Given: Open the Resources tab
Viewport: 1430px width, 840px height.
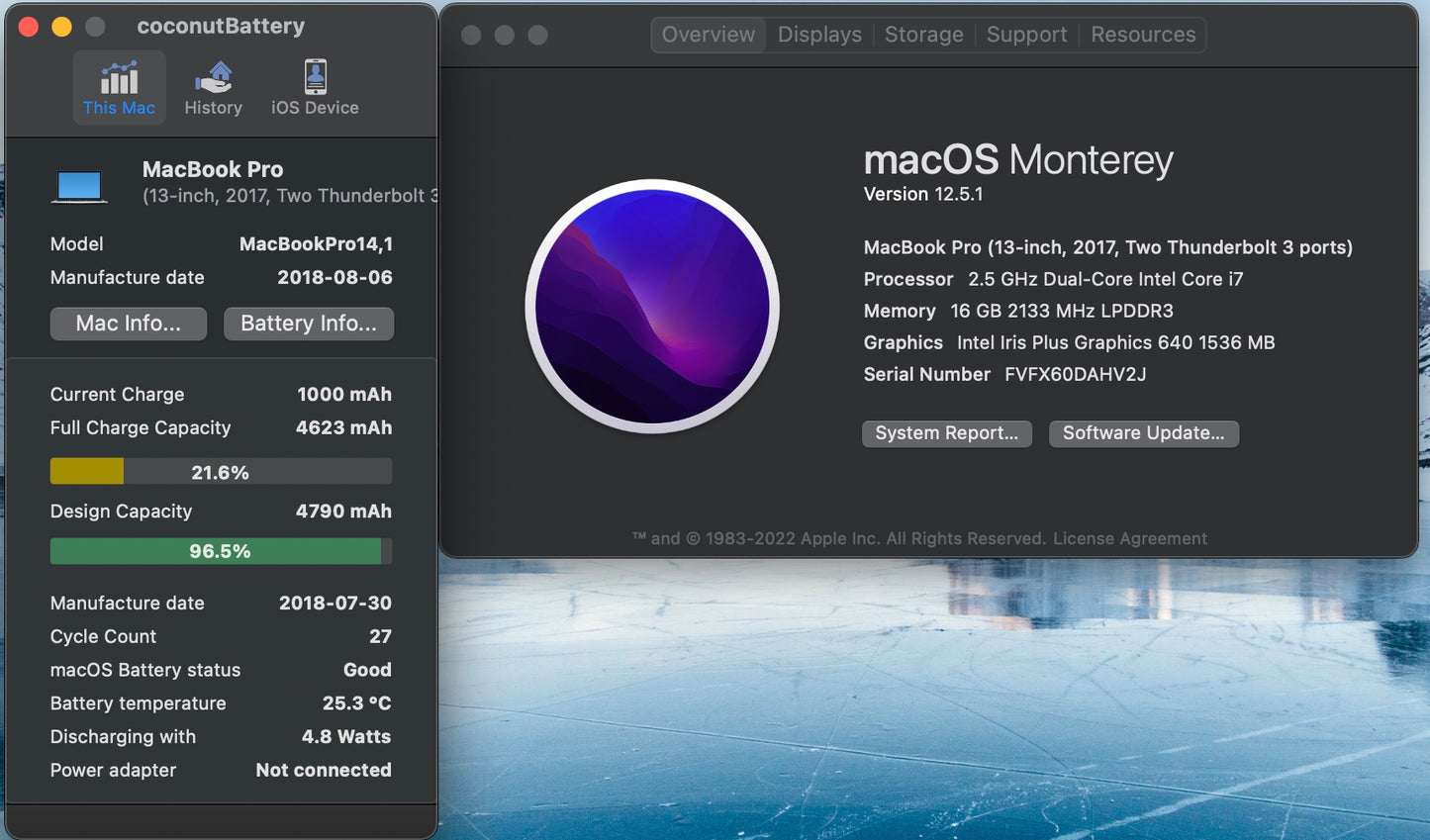Looking at the screenshot, I should [1143, 34].
